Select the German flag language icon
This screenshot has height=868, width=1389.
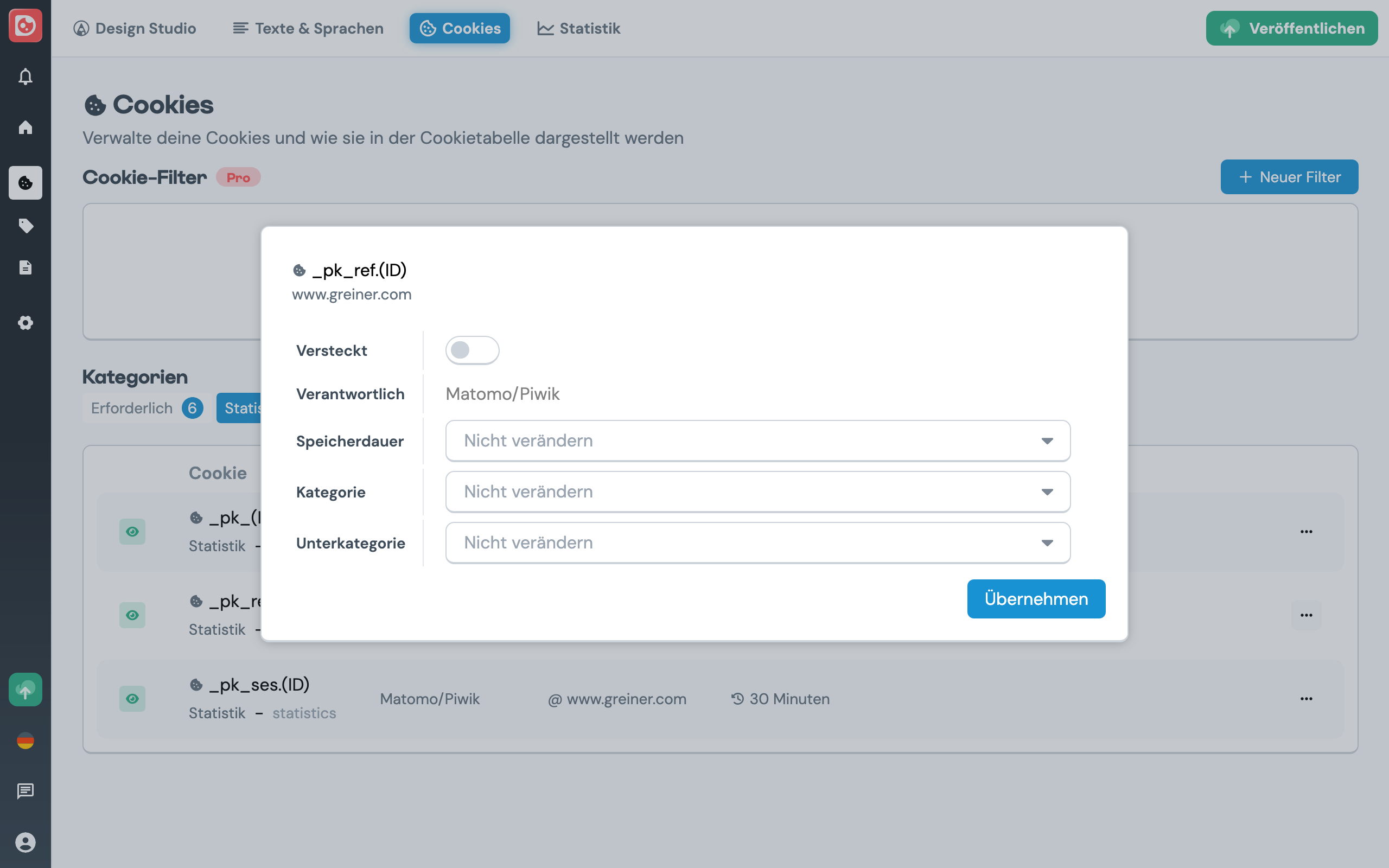coord(26,741)
